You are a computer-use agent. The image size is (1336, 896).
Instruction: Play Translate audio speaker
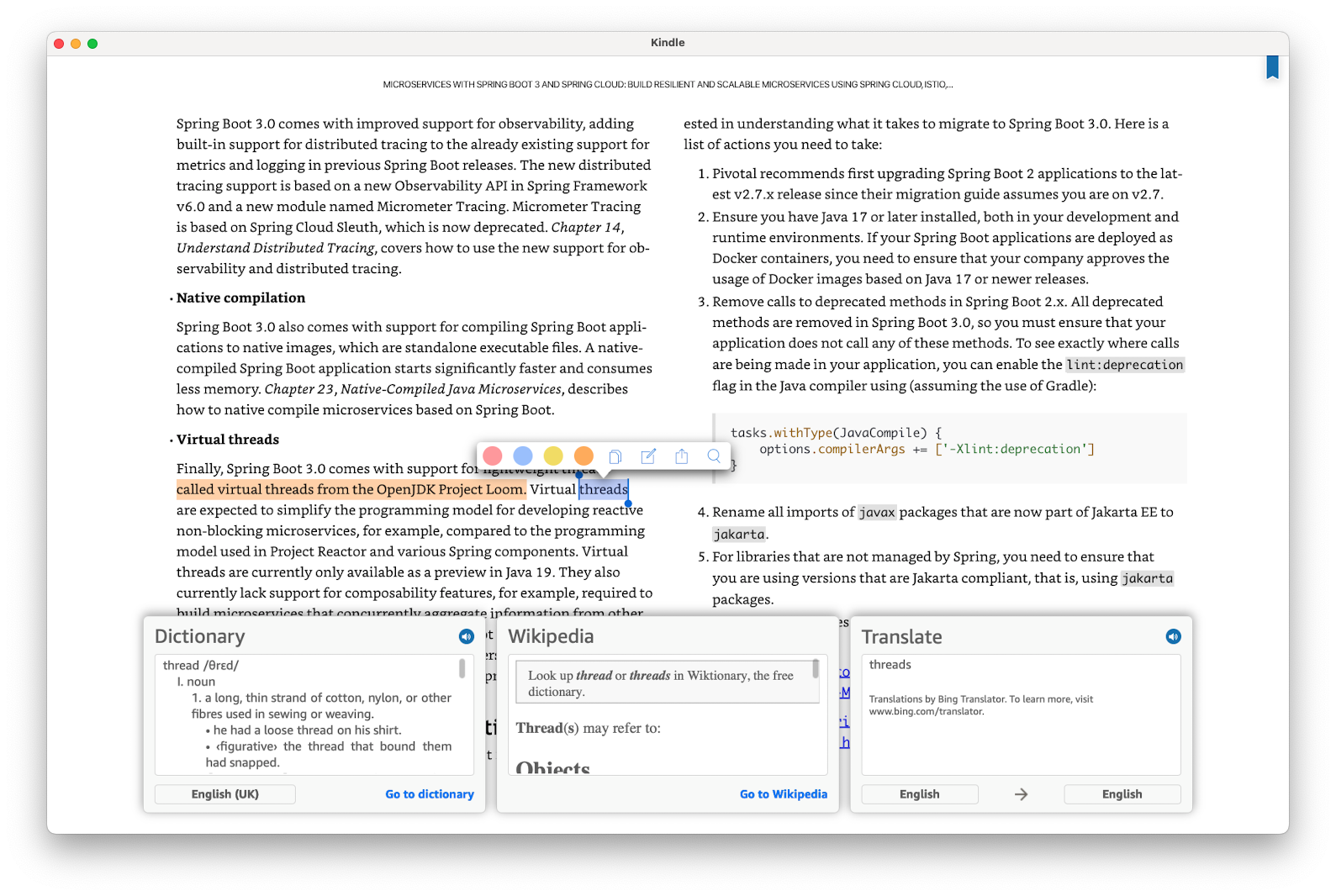pyautogui.click(x=1174, y=636)
